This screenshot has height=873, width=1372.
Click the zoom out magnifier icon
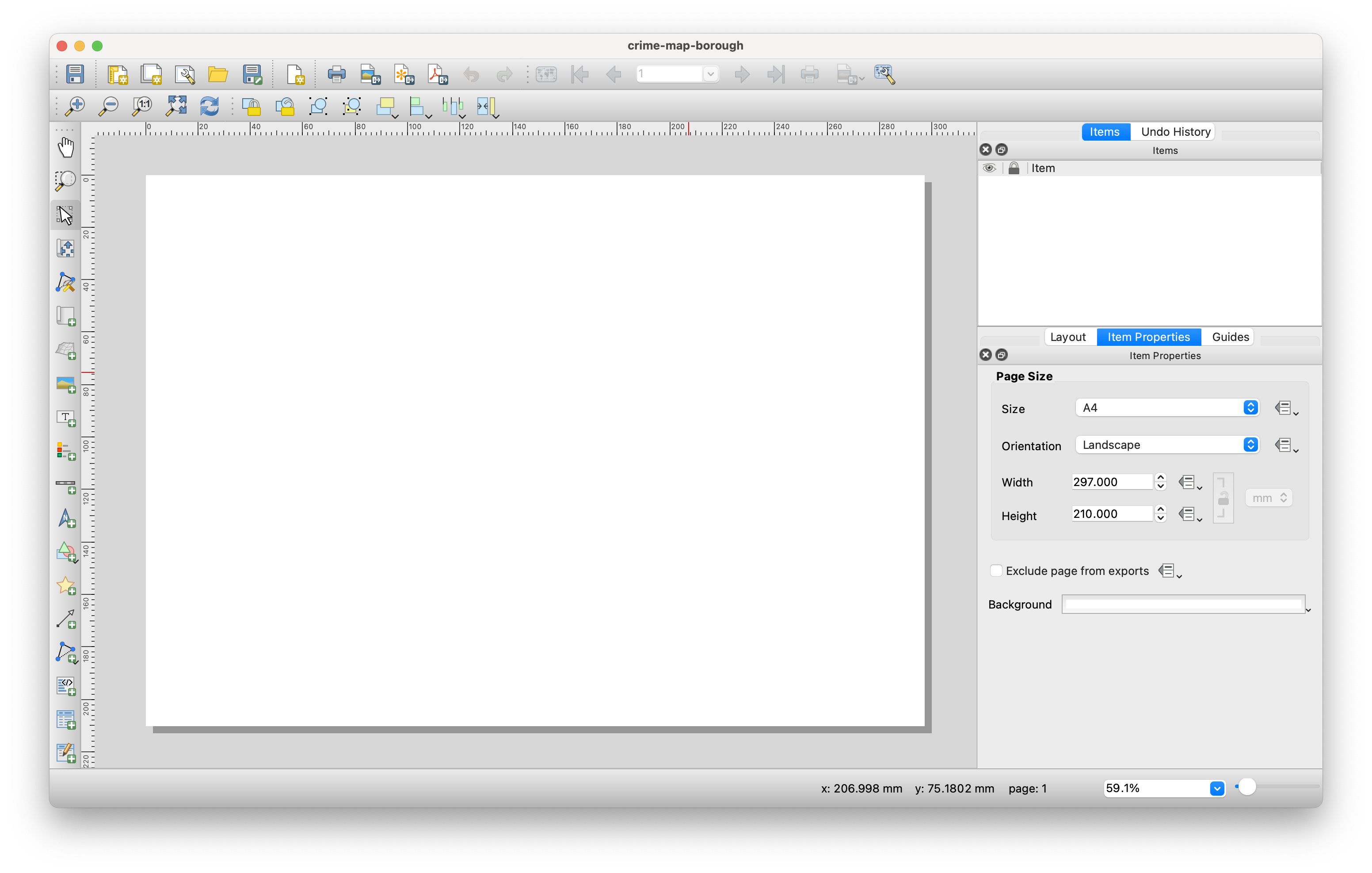pos(109,106)
